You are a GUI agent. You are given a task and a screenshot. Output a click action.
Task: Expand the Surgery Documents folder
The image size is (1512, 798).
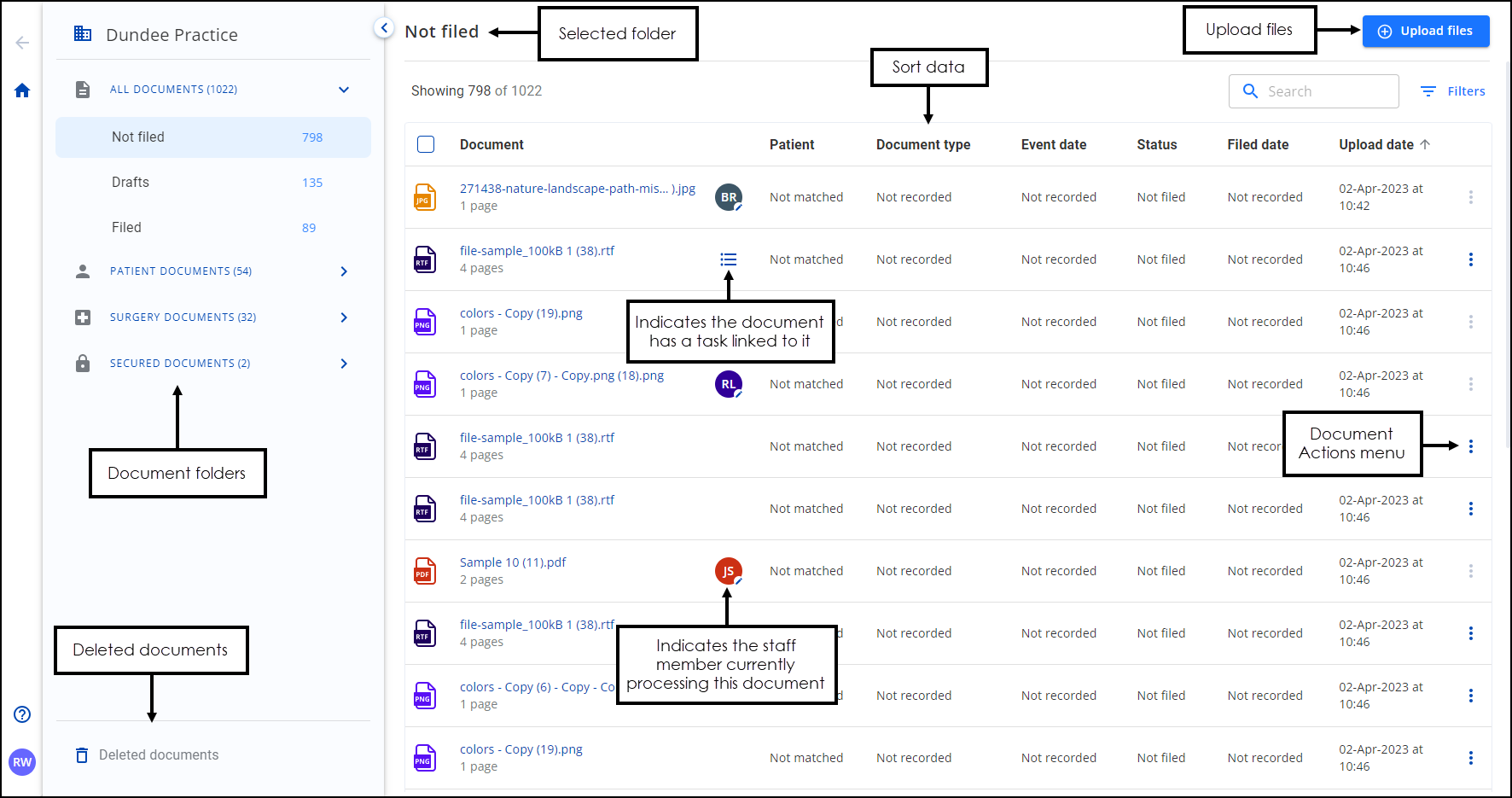click(x=344, y=317)
